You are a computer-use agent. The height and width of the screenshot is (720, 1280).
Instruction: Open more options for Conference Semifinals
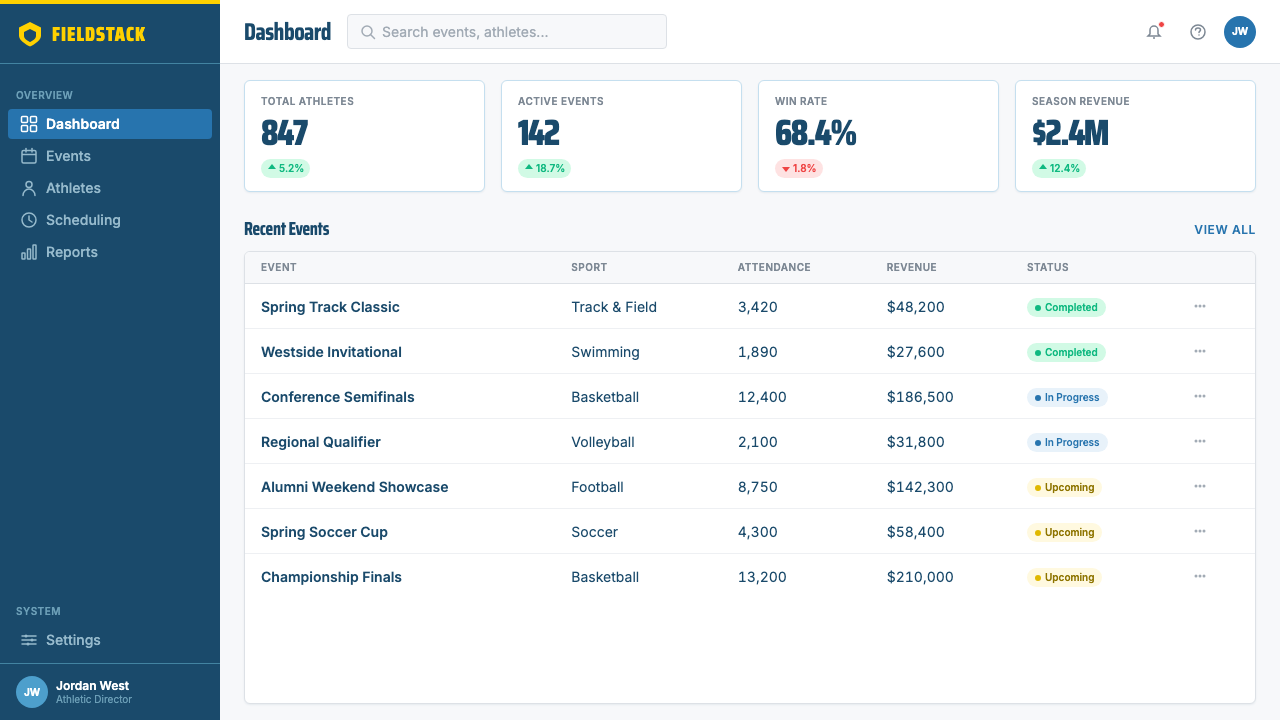tap(1200, 396)
